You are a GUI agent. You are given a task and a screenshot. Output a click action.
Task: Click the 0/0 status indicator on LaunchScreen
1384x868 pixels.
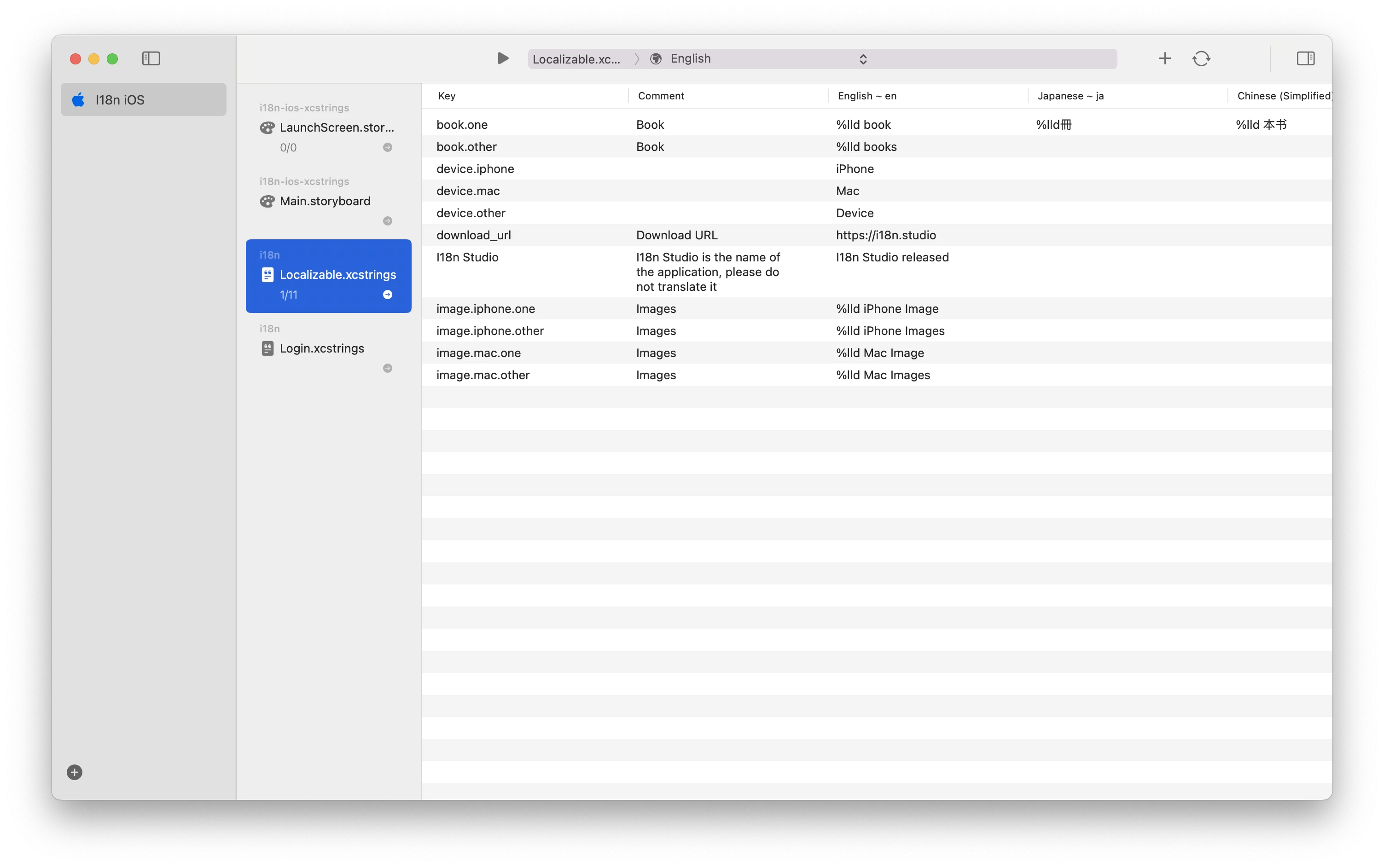tap(288, 146)
